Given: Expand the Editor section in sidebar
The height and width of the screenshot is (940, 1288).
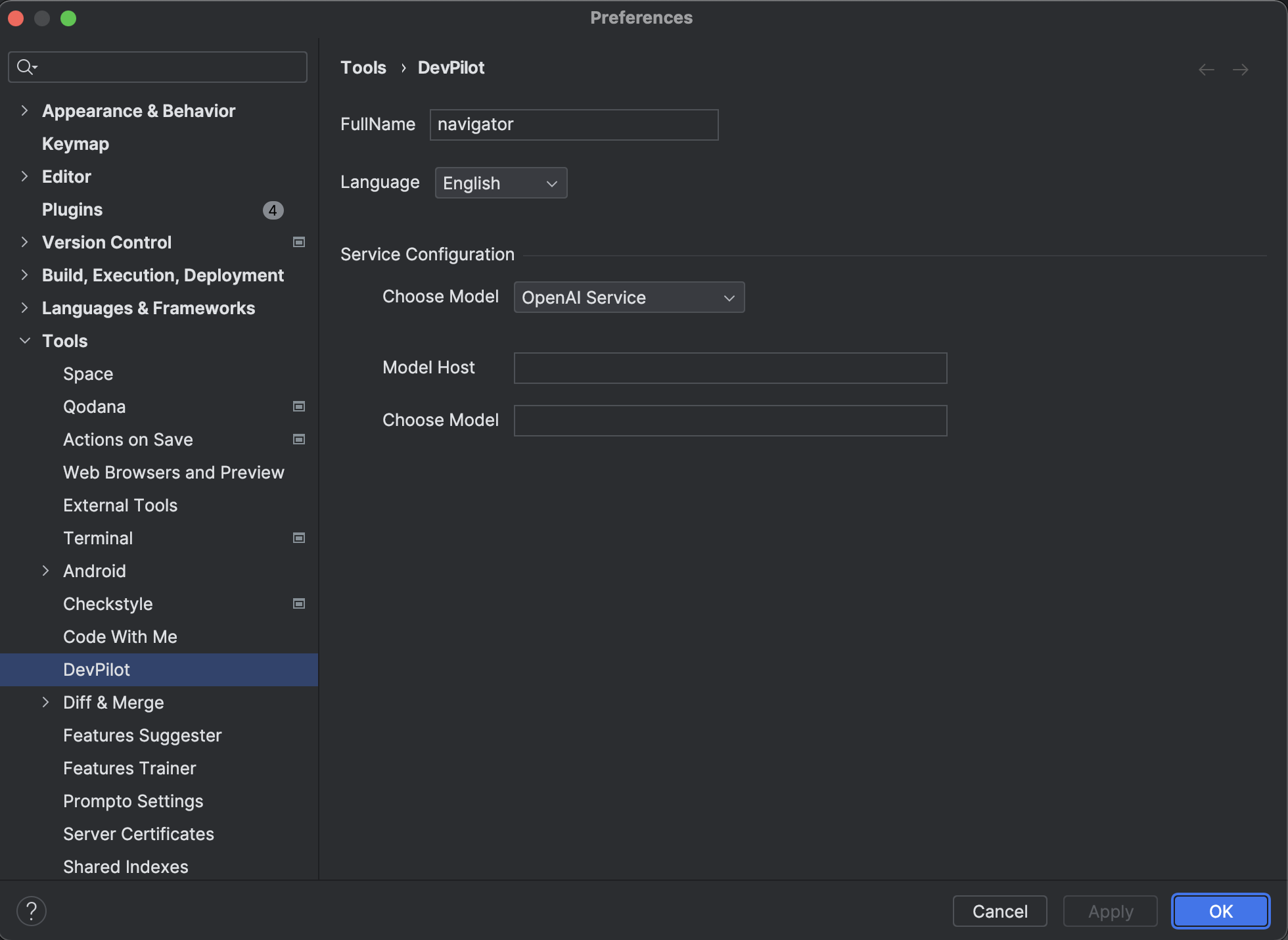Looking at the screenshot, I should pyautogui.click(x=26, y=176).
